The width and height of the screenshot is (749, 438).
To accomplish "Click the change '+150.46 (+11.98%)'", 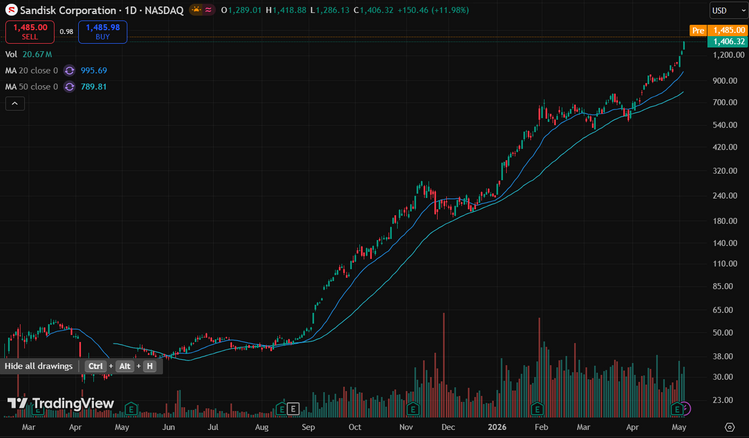I will 432,10.
